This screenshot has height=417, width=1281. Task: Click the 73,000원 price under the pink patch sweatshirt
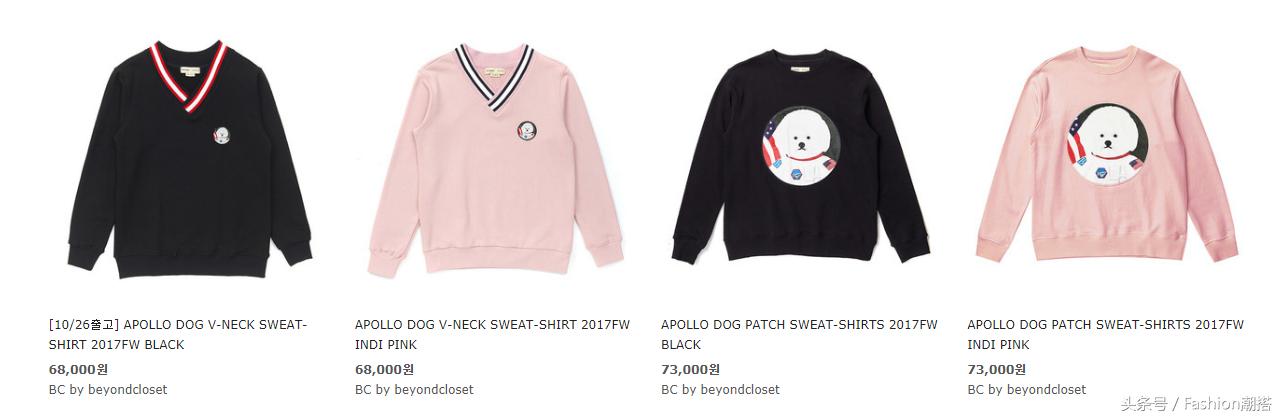[x=996, y=369]
